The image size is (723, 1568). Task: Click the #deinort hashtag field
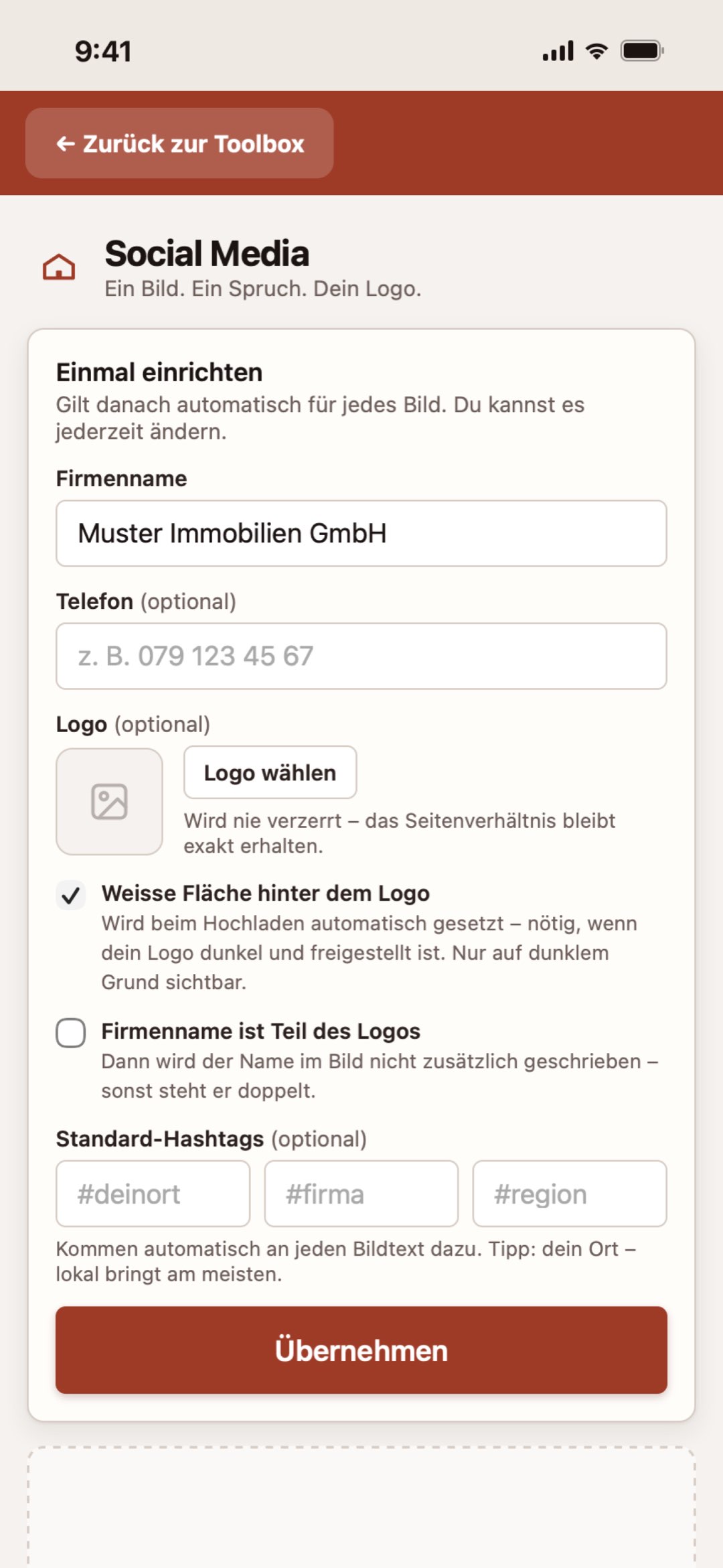coord(153,1194)
